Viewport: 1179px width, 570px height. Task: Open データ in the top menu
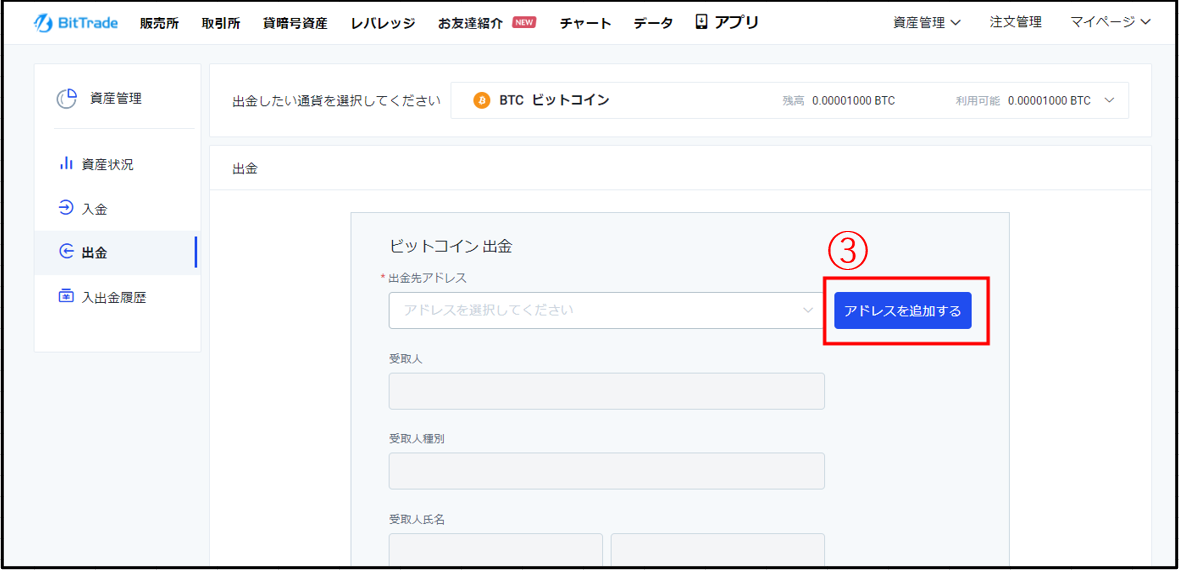coord(653,23)
